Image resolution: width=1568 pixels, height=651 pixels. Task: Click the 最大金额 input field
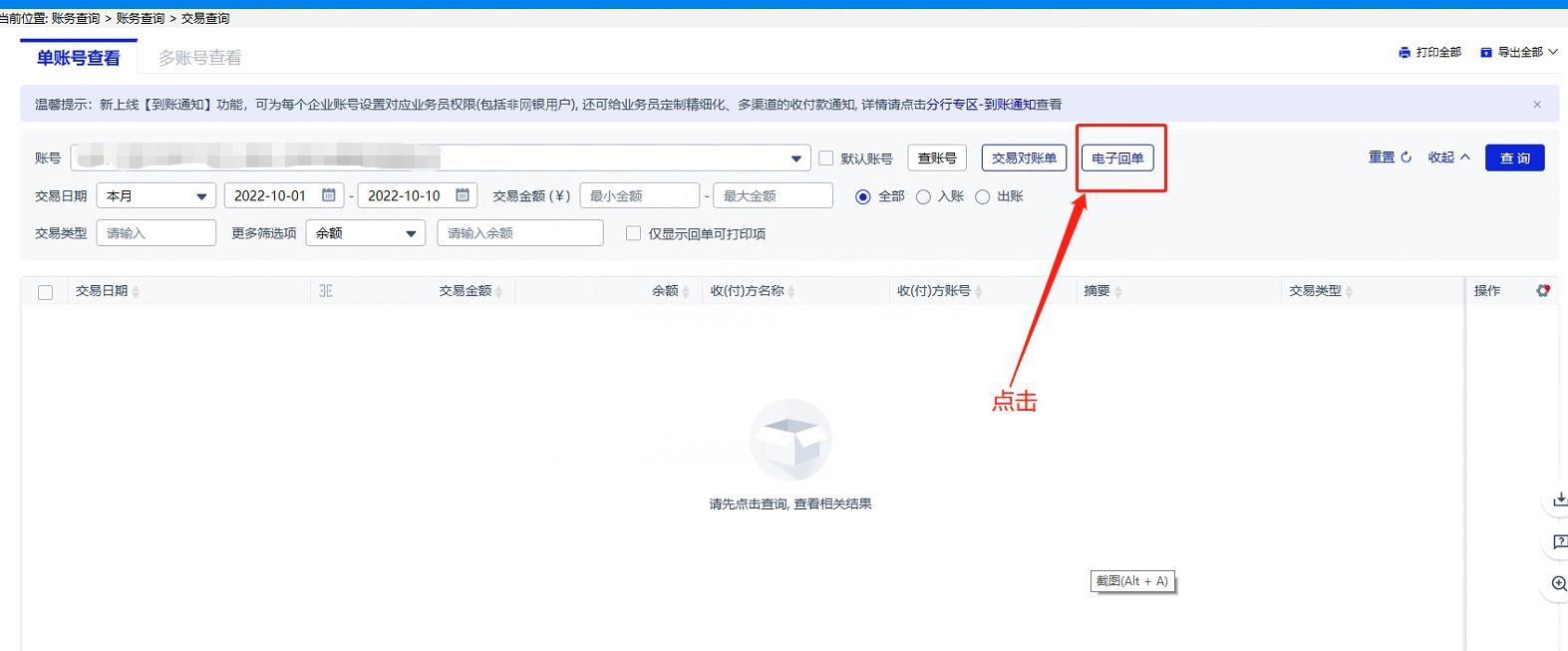(773, 195)
